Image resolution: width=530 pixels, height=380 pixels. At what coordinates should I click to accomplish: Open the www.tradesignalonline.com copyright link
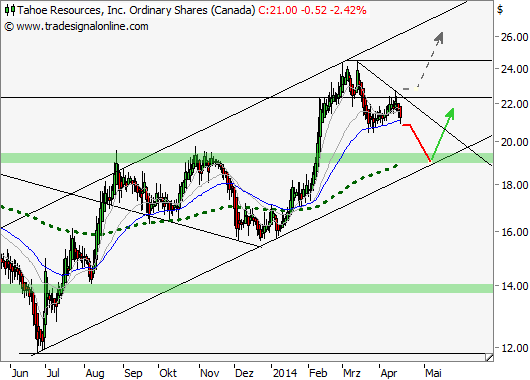[82, 26]
